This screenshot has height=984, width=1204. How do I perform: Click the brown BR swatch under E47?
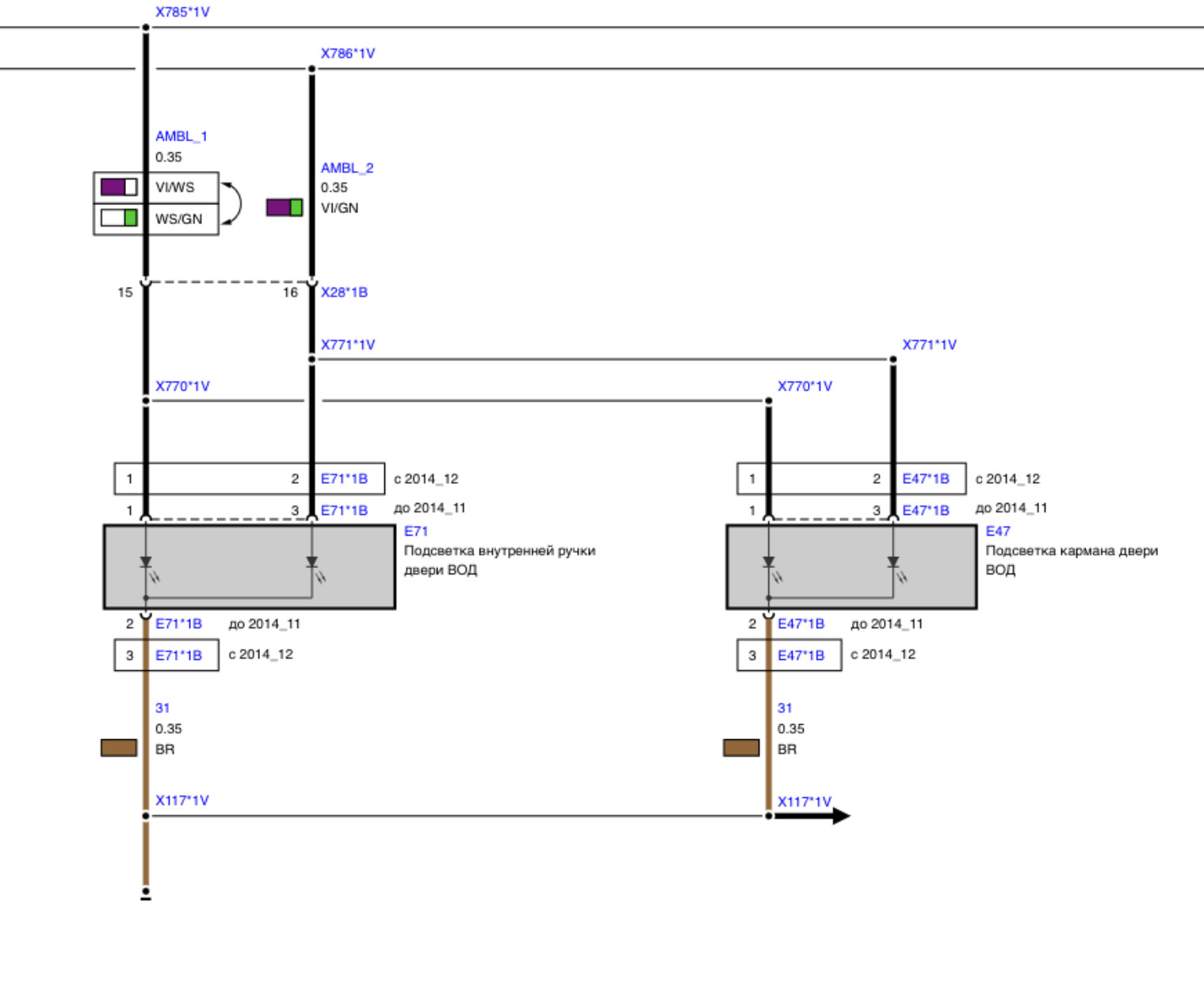pyautogui.click(x=741, y=747)
